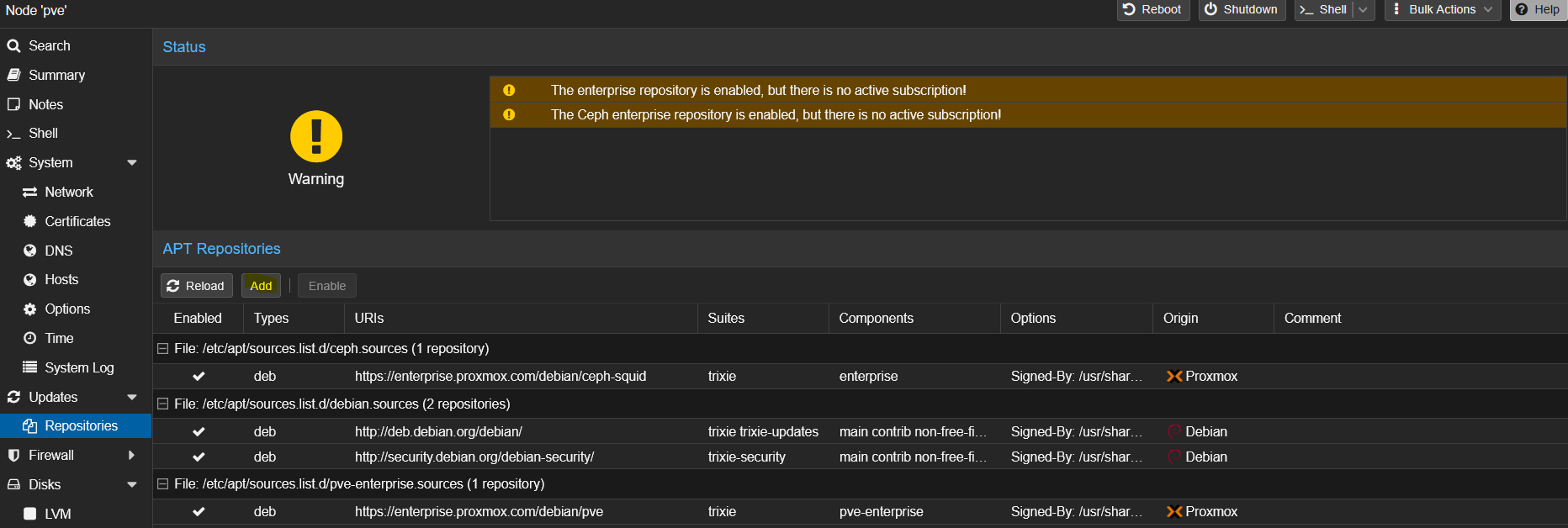Sort by the URIs column header
The width and height of the screenshot is (1568, 528).
pyautogui.click(x=521, y=318)
